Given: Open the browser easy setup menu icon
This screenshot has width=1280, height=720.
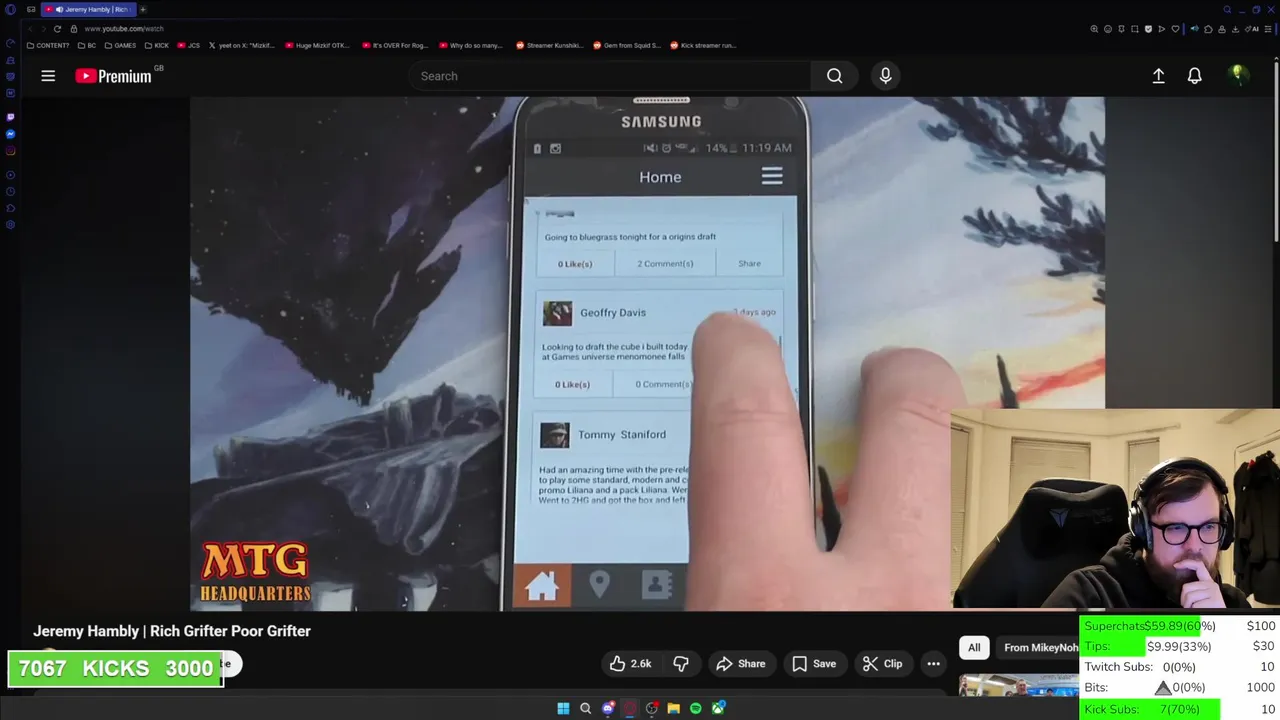Looking at the screenshot, I should 1268,29.
